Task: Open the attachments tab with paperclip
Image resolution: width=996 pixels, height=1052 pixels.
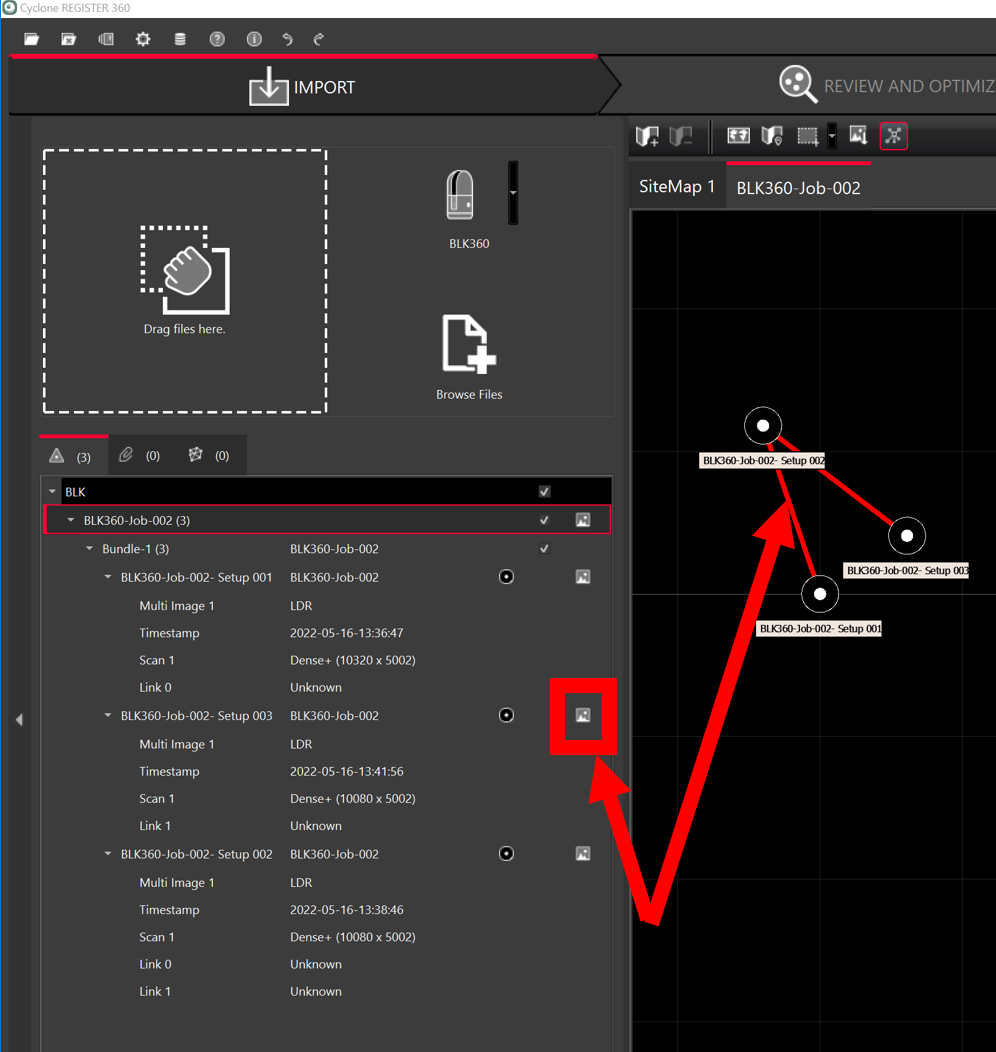Action: pyautogui.click(x=138, y=455)
